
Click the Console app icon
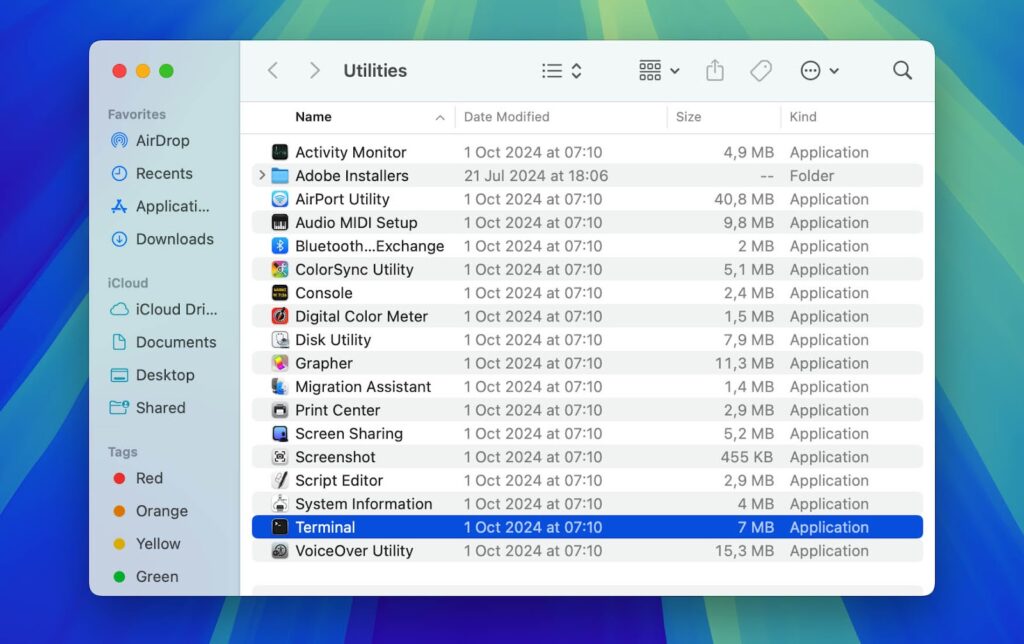tap(280, 293)
